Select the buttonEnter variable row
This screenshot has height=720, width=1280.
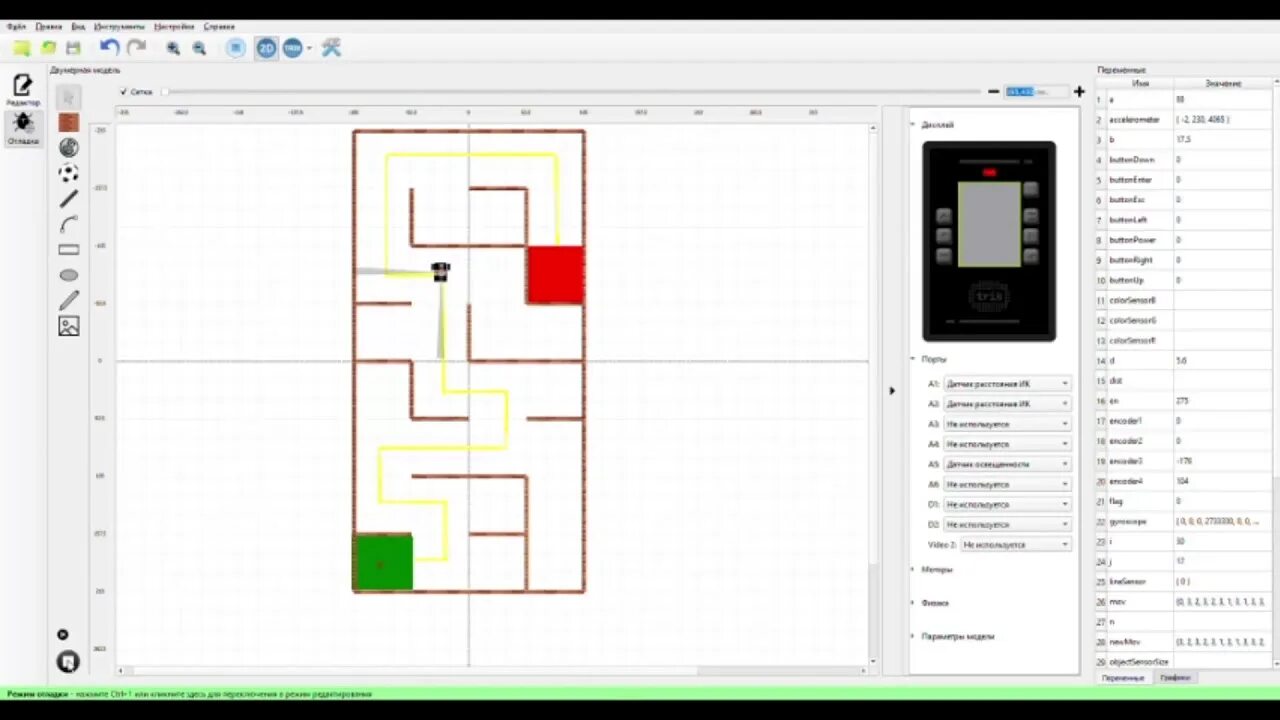click(1185, 180)
